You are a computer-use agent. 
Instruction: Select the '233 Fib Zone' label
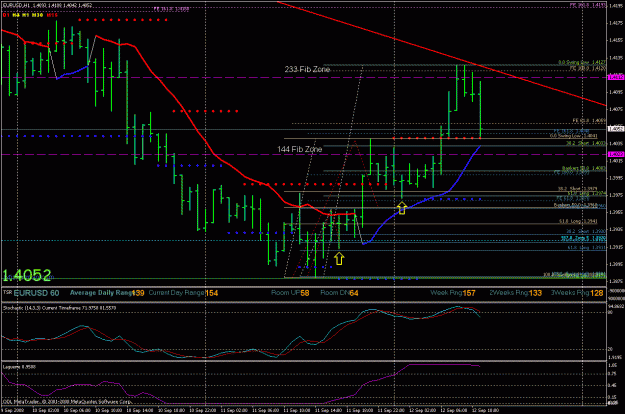coord(307,69)
